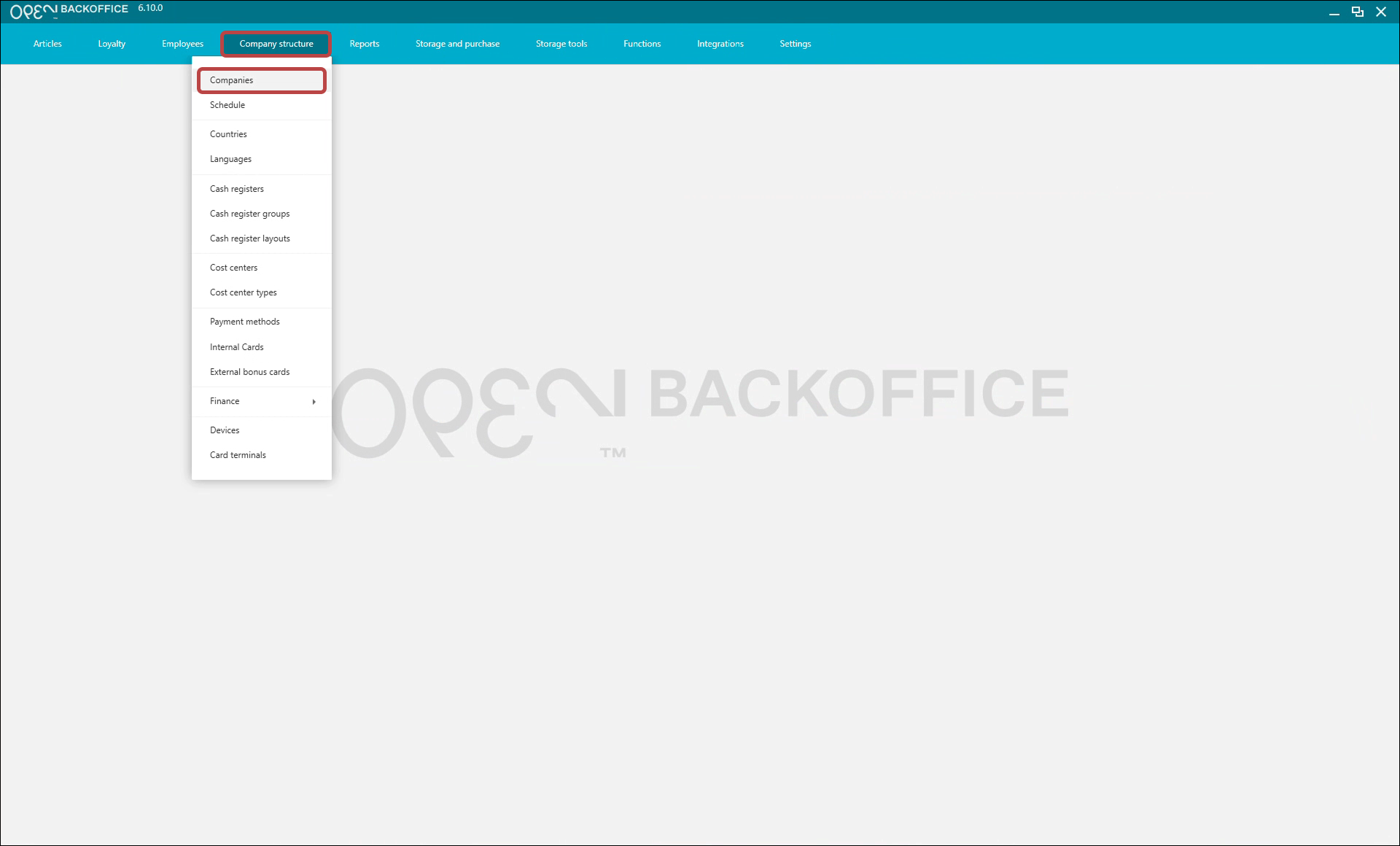Open Internal Cards
1400x846 pixels.
[x=262, y=347]
